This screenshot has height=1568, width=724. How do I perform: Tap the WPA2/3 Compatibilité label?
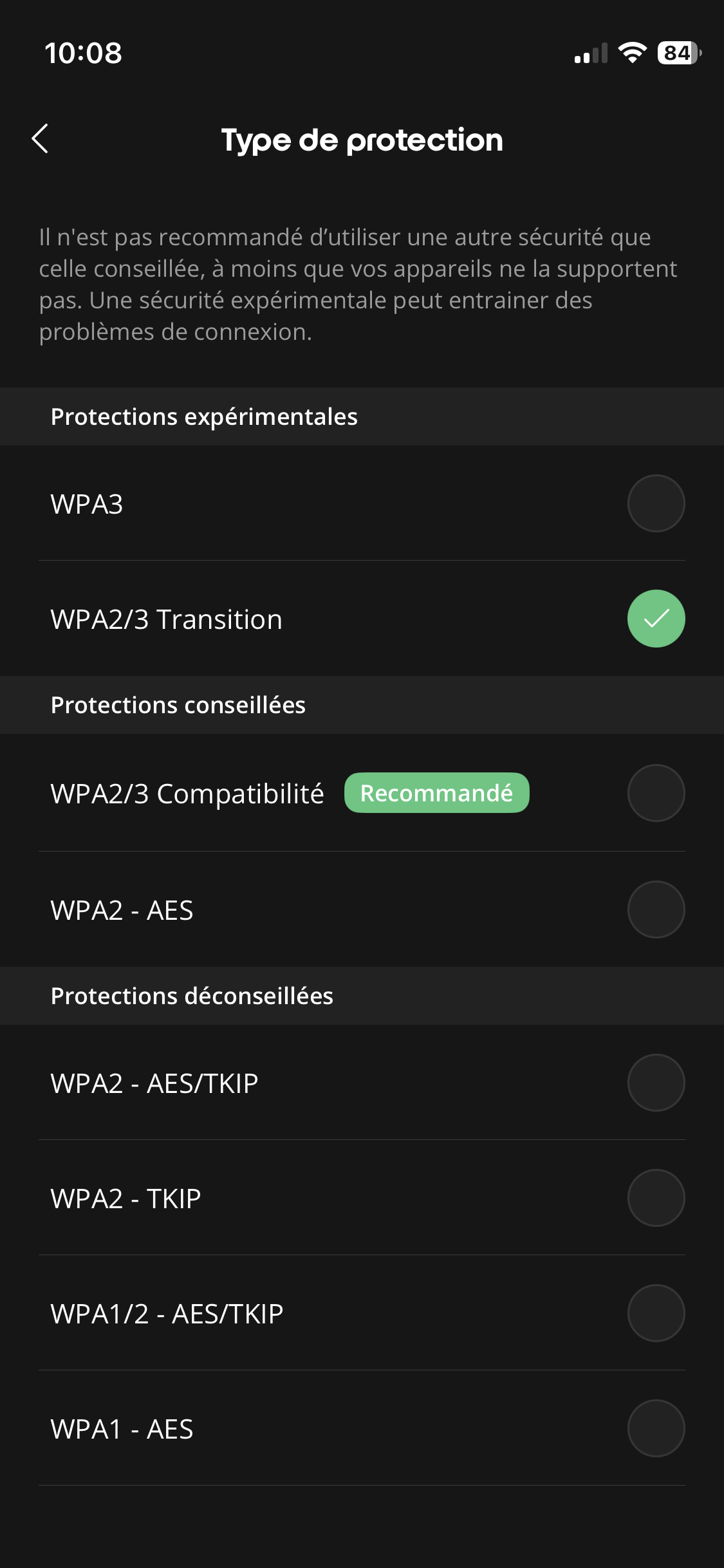(187, 794)
